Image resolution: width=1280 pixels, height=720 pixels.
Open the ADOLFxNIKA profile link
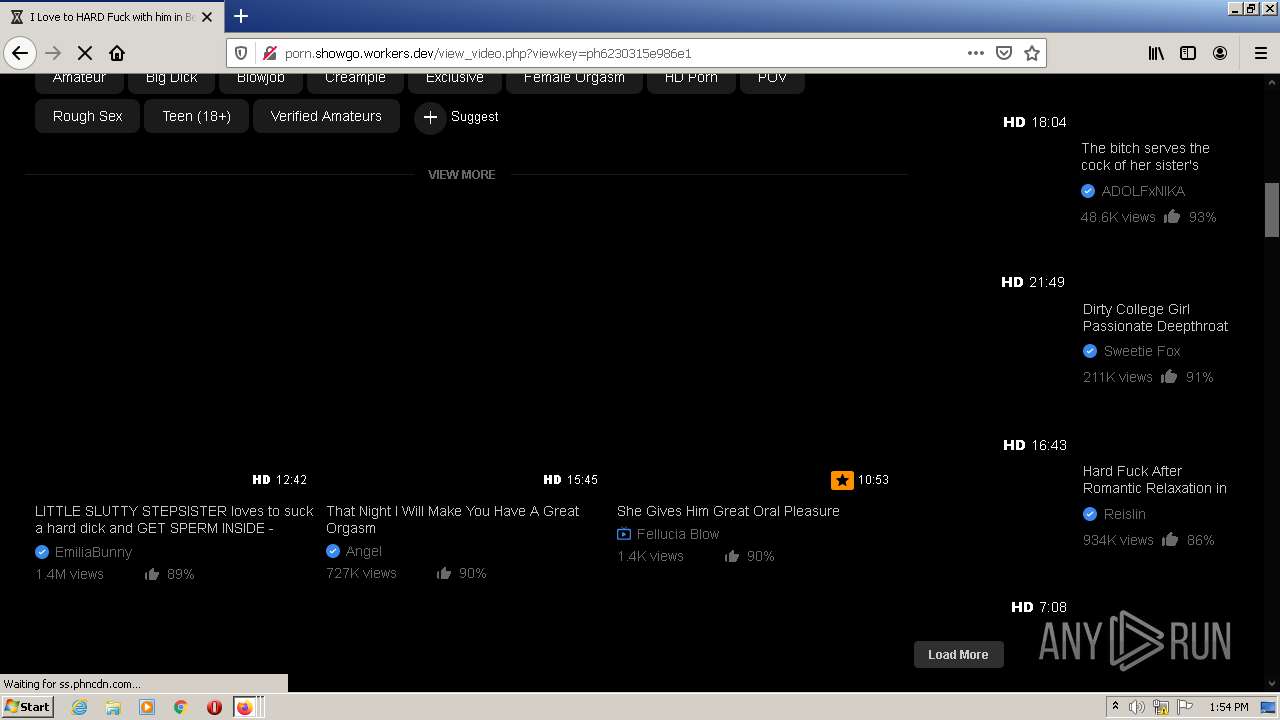click(x=1143, y=191)
